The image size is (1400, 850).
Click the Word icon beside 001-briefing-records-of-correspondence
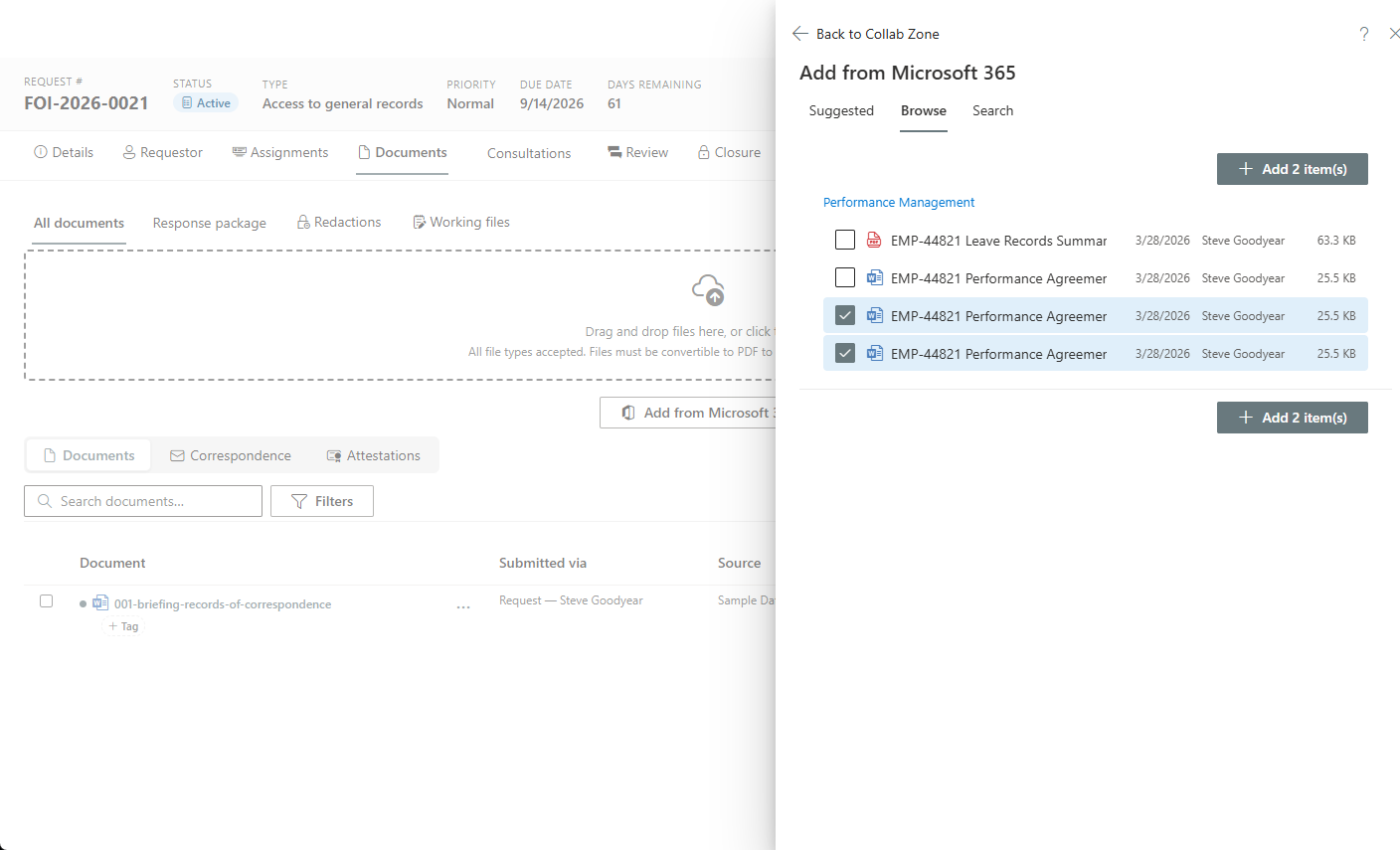[x=100, y=603]
